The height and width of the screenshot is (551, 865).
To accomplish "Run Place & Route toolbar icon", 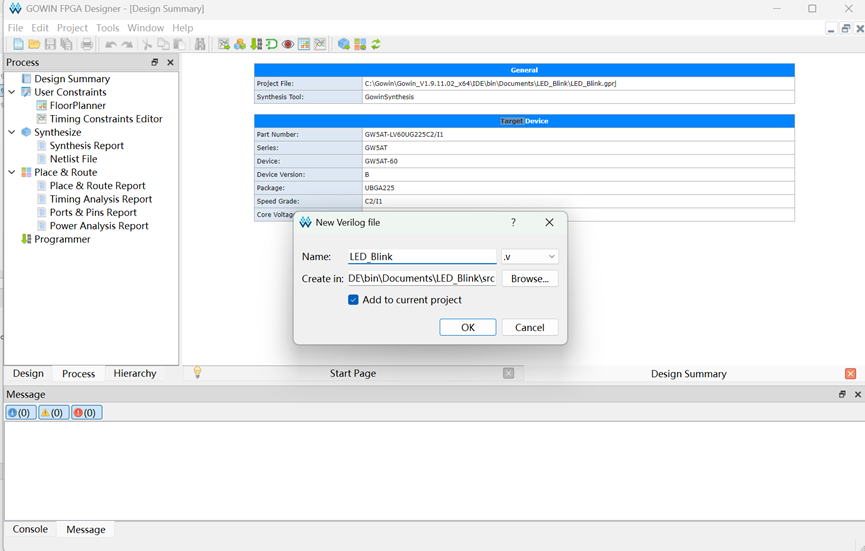I will click(360, 44).
